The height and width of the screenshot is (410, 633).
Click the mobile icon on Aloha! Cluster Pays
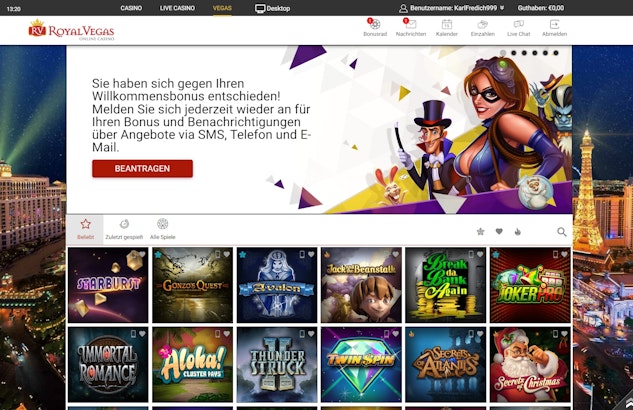tap(218, 334)
